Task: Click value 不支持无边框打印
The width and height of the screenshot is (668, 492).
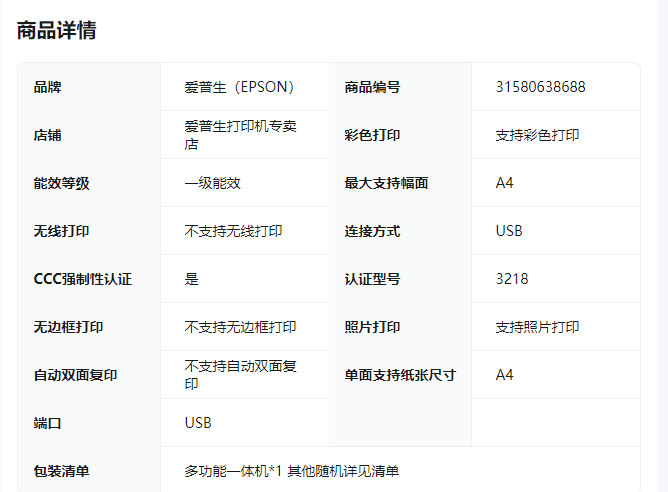Action: point(240,327)
